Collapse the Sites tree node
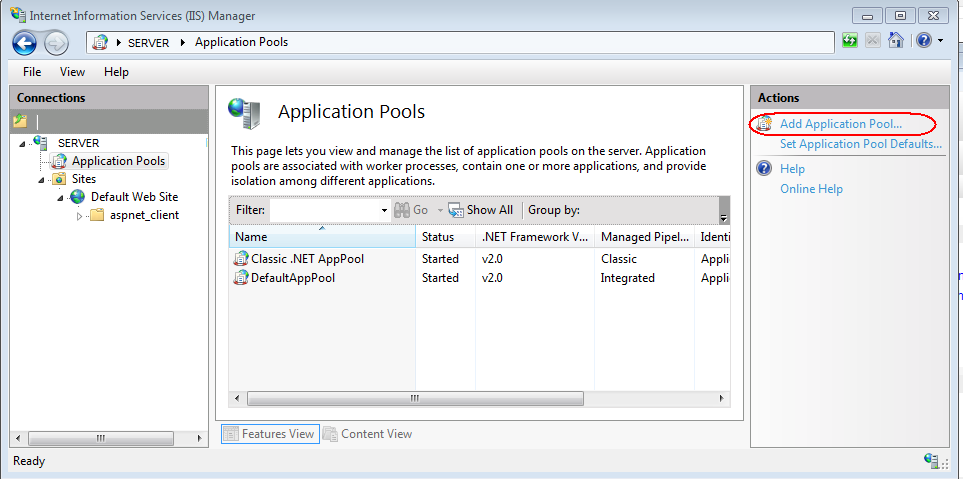The width and height of the screenshot is (963, 479). [41, 180]
